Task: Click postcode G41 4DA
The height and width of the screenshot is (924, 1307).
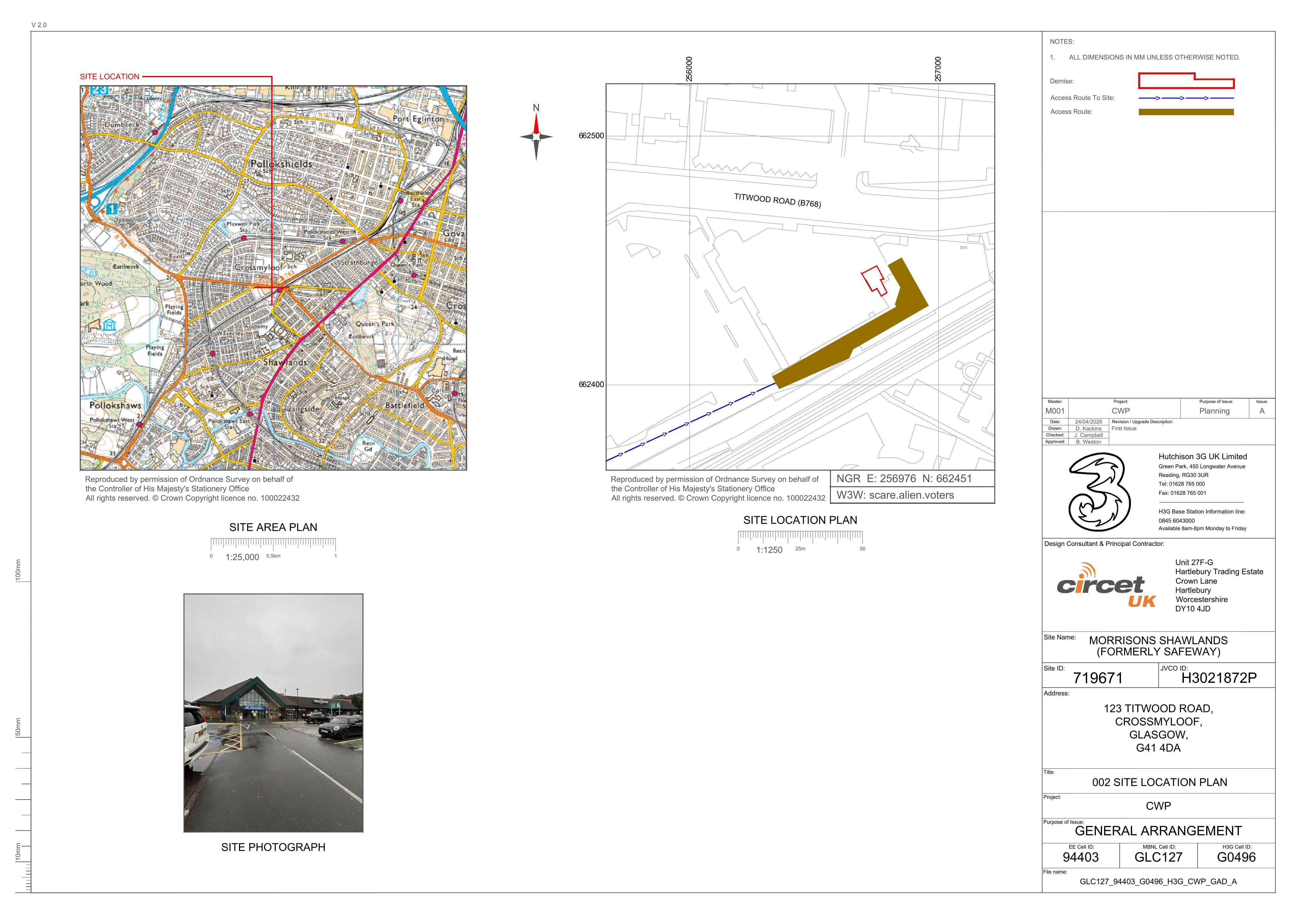Action: tap(1158, 748)
